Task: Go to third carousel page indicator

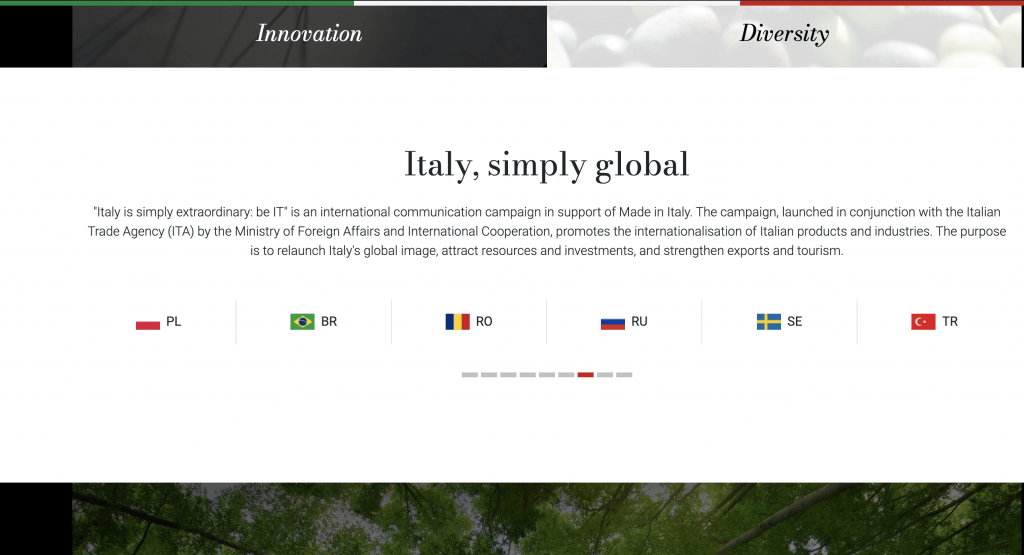Action: click(x=508, y=375)
